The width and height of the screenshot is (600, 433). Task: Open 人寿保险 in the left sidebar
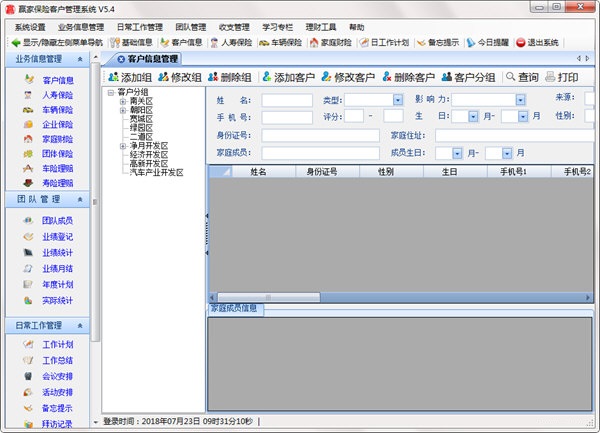pos(57,95)
